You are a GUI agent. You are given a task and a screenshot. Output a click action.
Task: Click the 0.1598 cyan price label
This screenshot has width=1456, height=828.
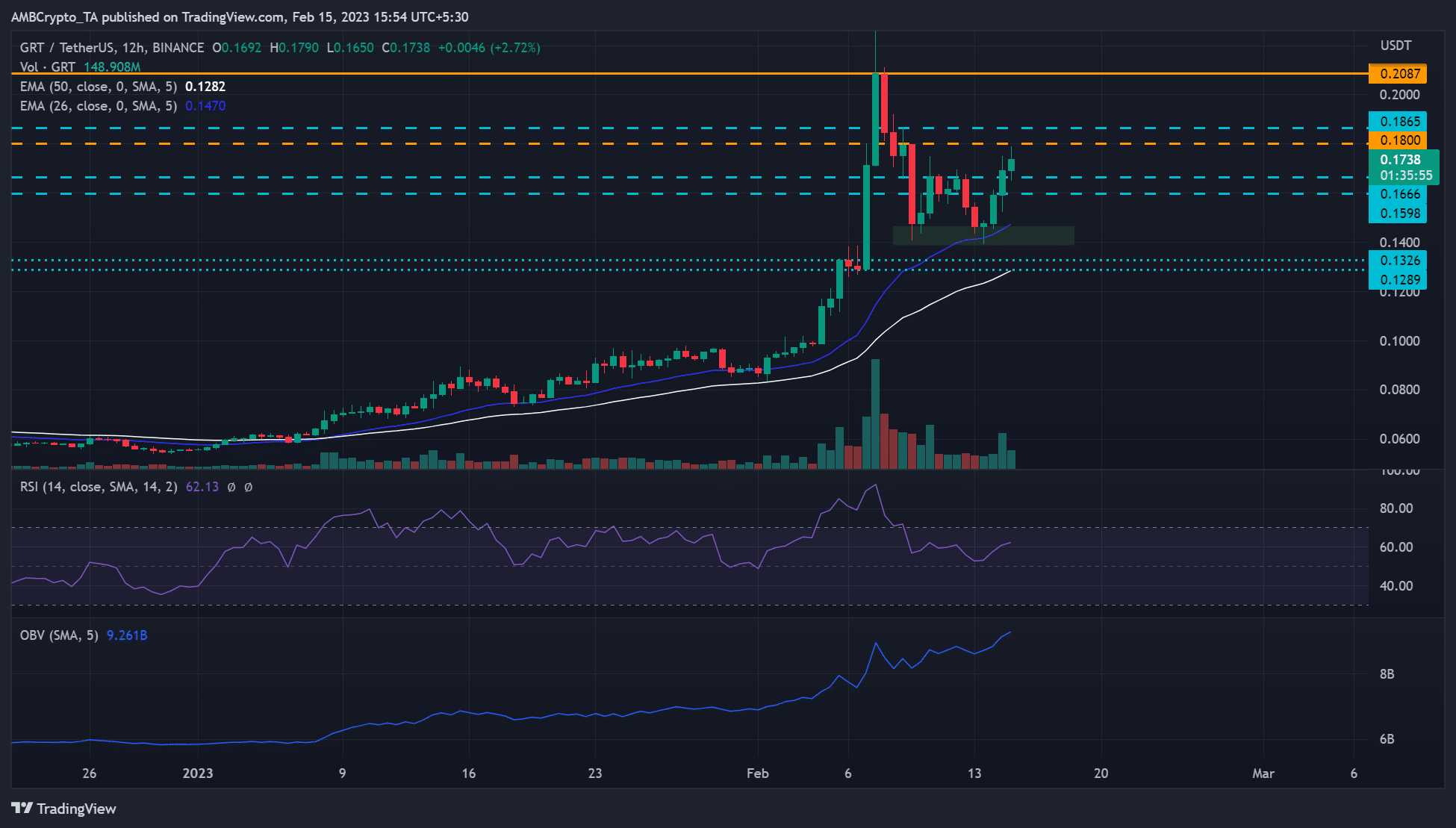coord(1398,214)
